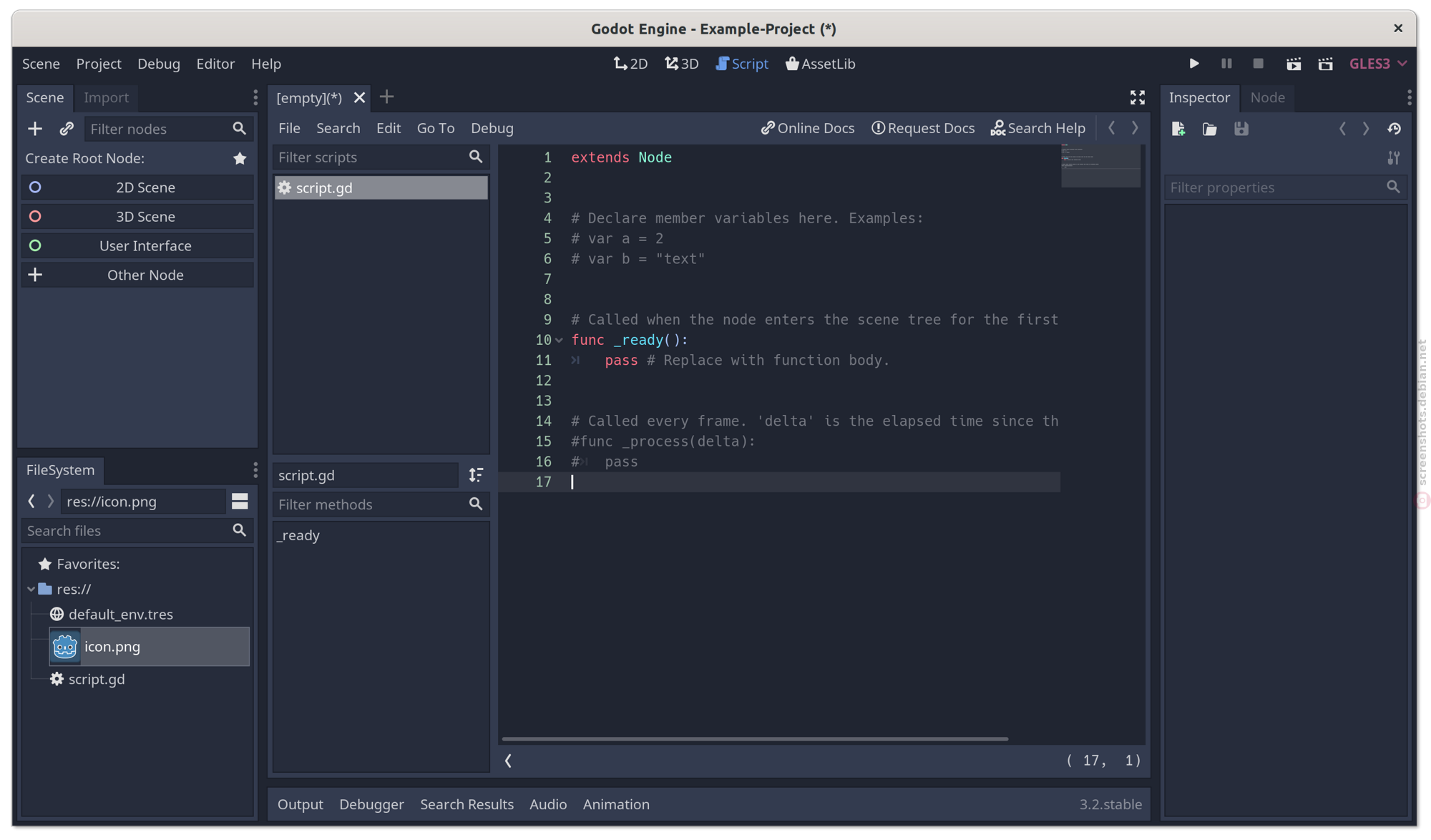Image resolution: width=1431 pixels, height=840 pixels.
Task: Open the Debugger panel
Action: pyautogui.click(x=371, y=804)
